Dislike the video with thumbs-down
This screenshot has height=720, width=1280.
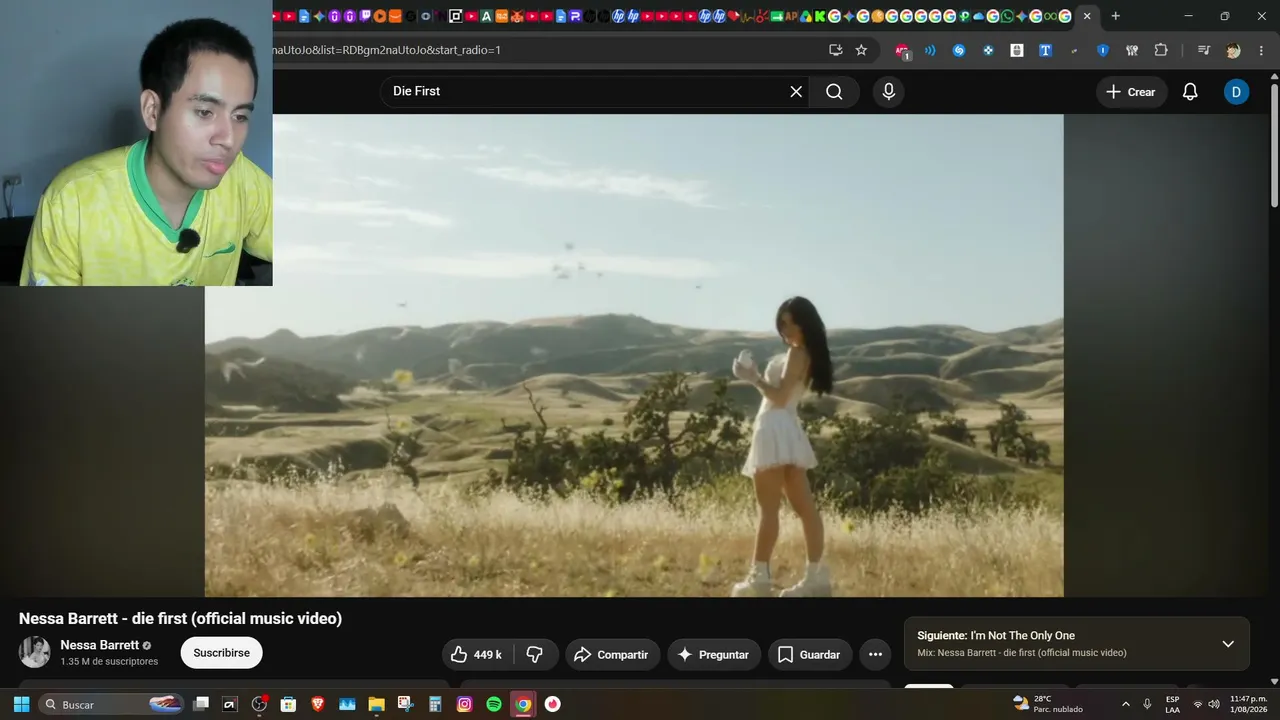click(535, 654)
